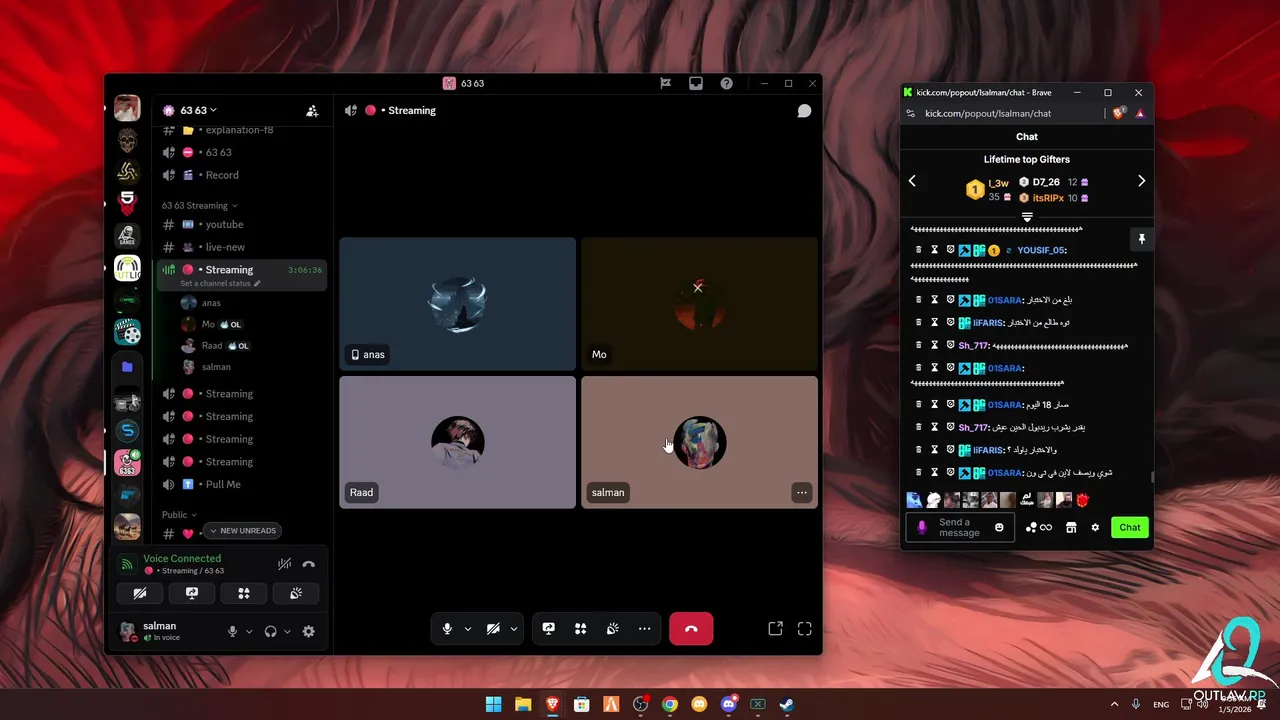This screenshot has height=720, width=1280.
Task: Open more options ellipsis in call control bar
Action: [x=644, y=629]
